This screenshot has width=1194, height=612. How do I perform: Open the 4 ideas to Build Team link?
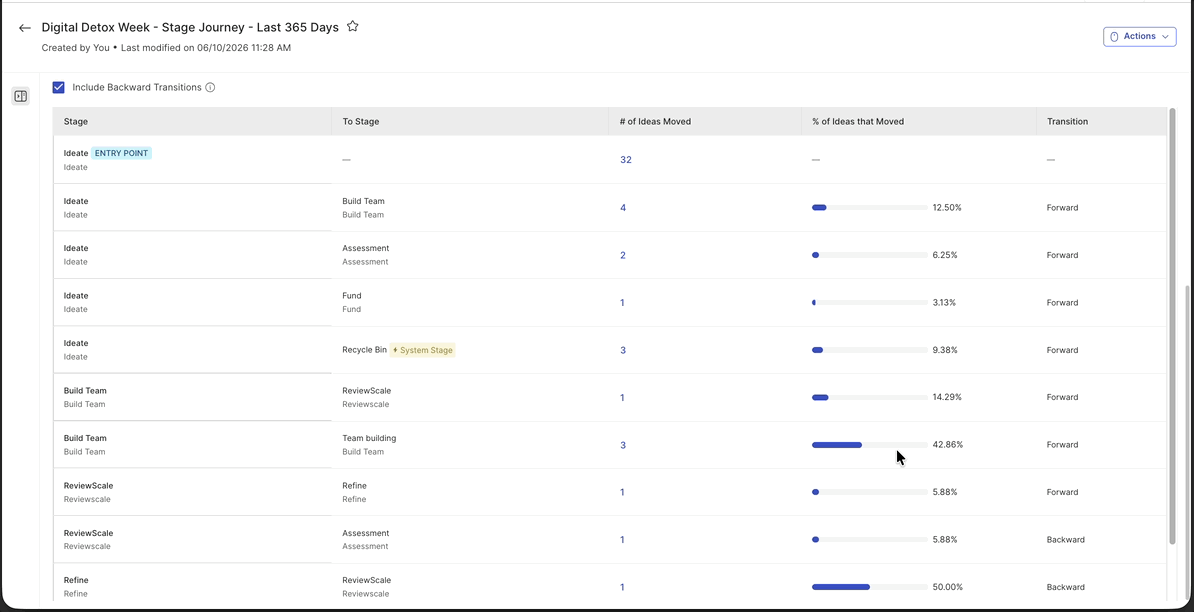click(623, 208)
